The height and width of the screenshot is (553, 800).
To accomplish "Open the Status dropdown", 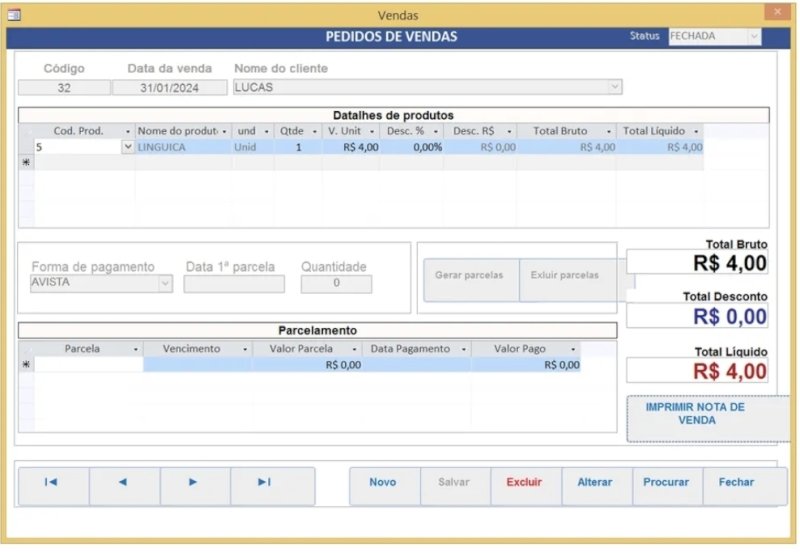I will coord(753,36).
